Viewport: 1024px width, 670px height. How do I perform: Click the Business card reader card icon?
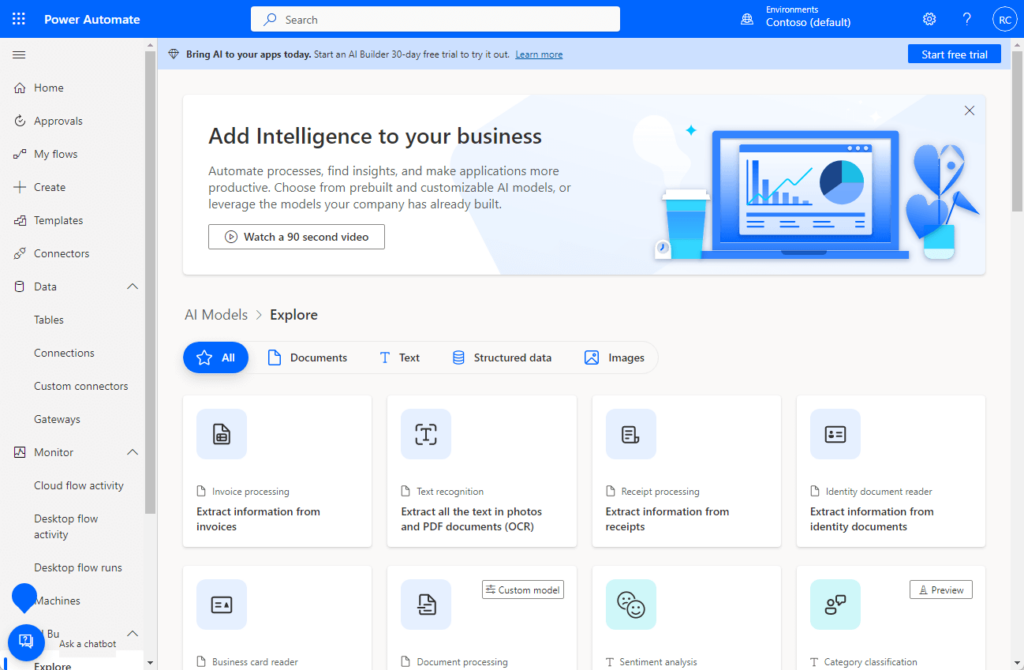[221, 605]
